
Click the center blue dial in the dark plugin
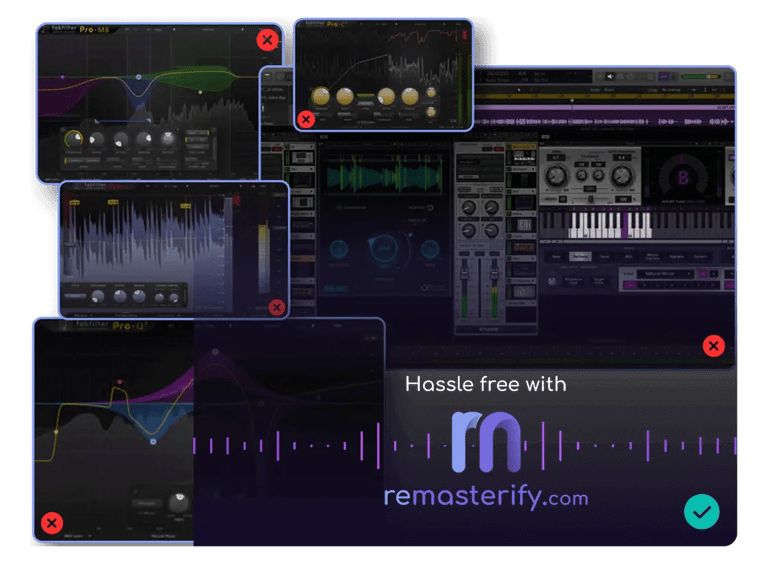pyautogui.click(x=384, y=248)
